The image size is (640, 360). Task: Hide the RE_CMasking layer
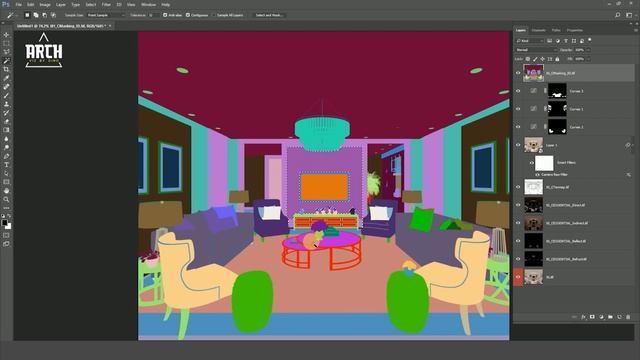pyautogui.click(x=518, y=73)
